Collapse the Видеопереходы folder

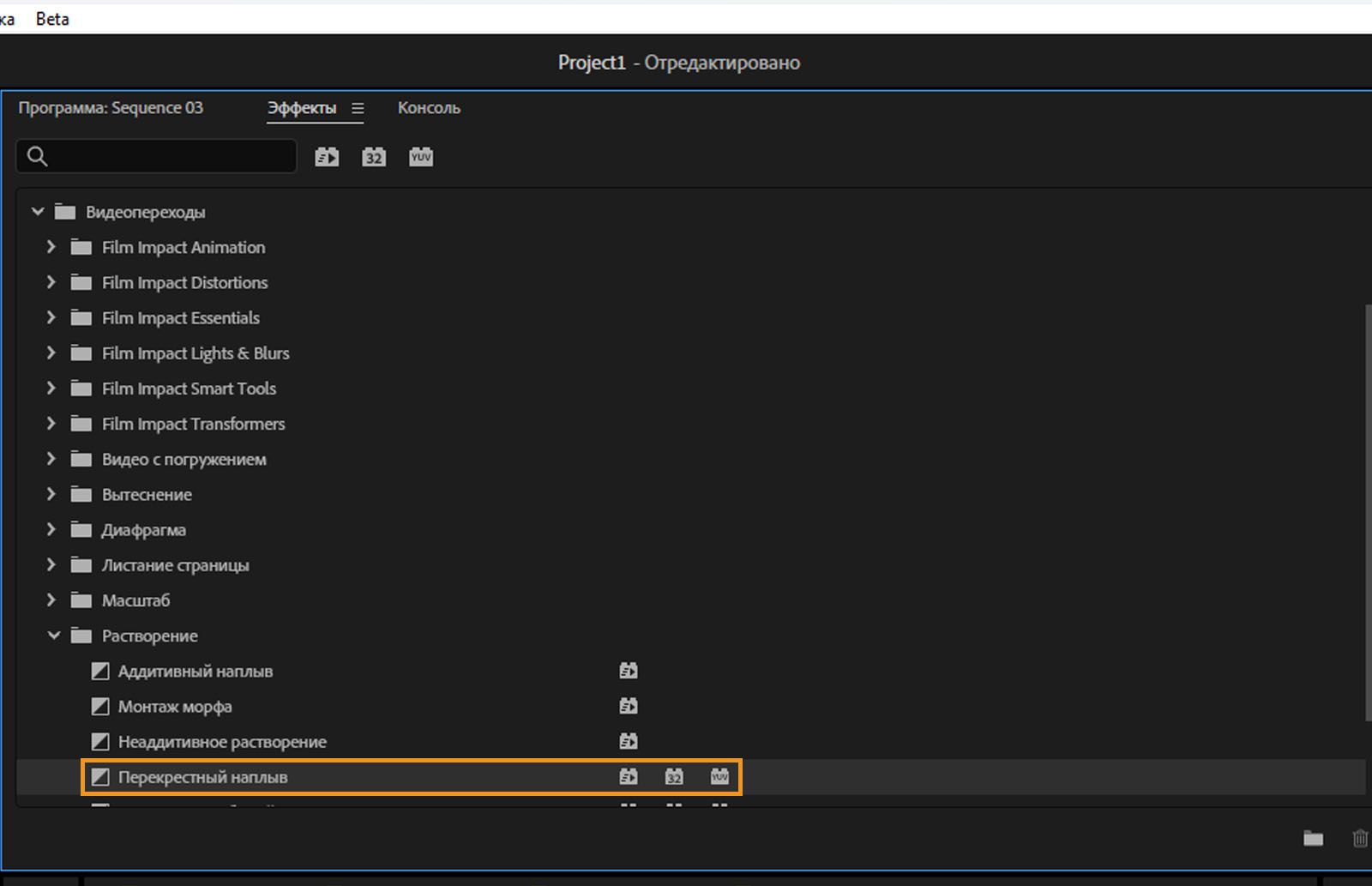pyautogui.click(x=38, y=211)
